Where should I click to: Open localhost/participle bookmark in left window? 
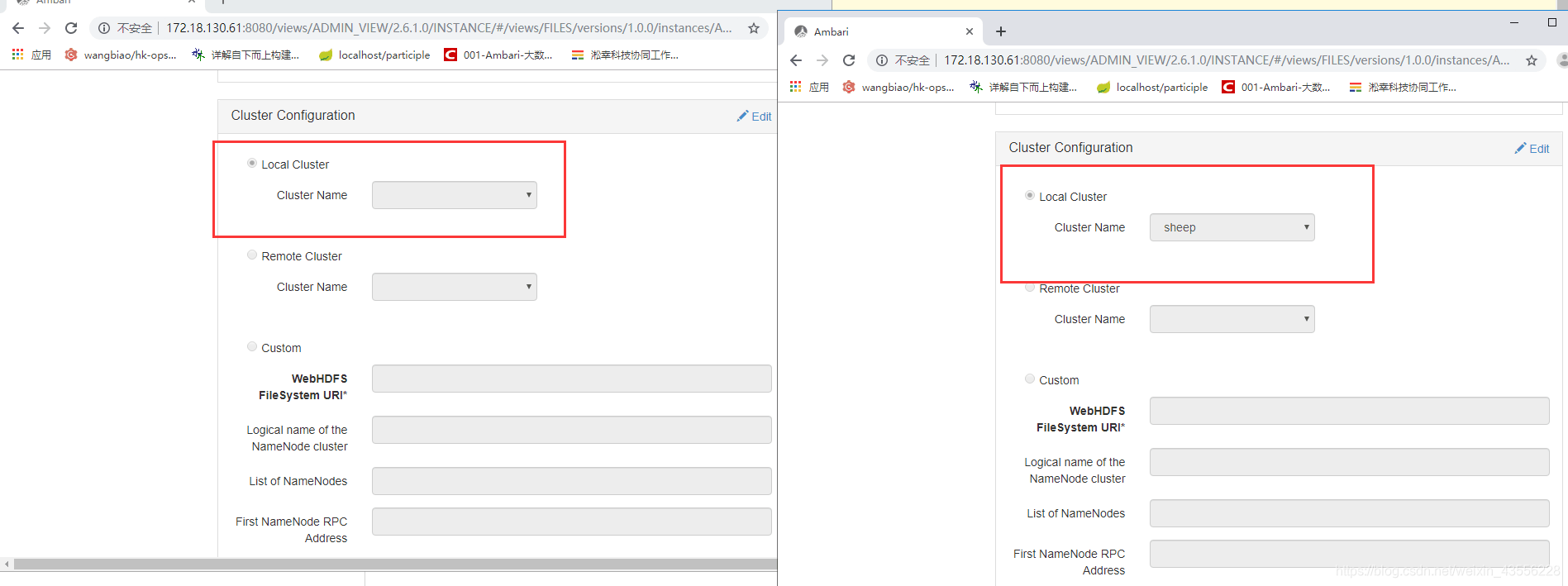[374, 55]
